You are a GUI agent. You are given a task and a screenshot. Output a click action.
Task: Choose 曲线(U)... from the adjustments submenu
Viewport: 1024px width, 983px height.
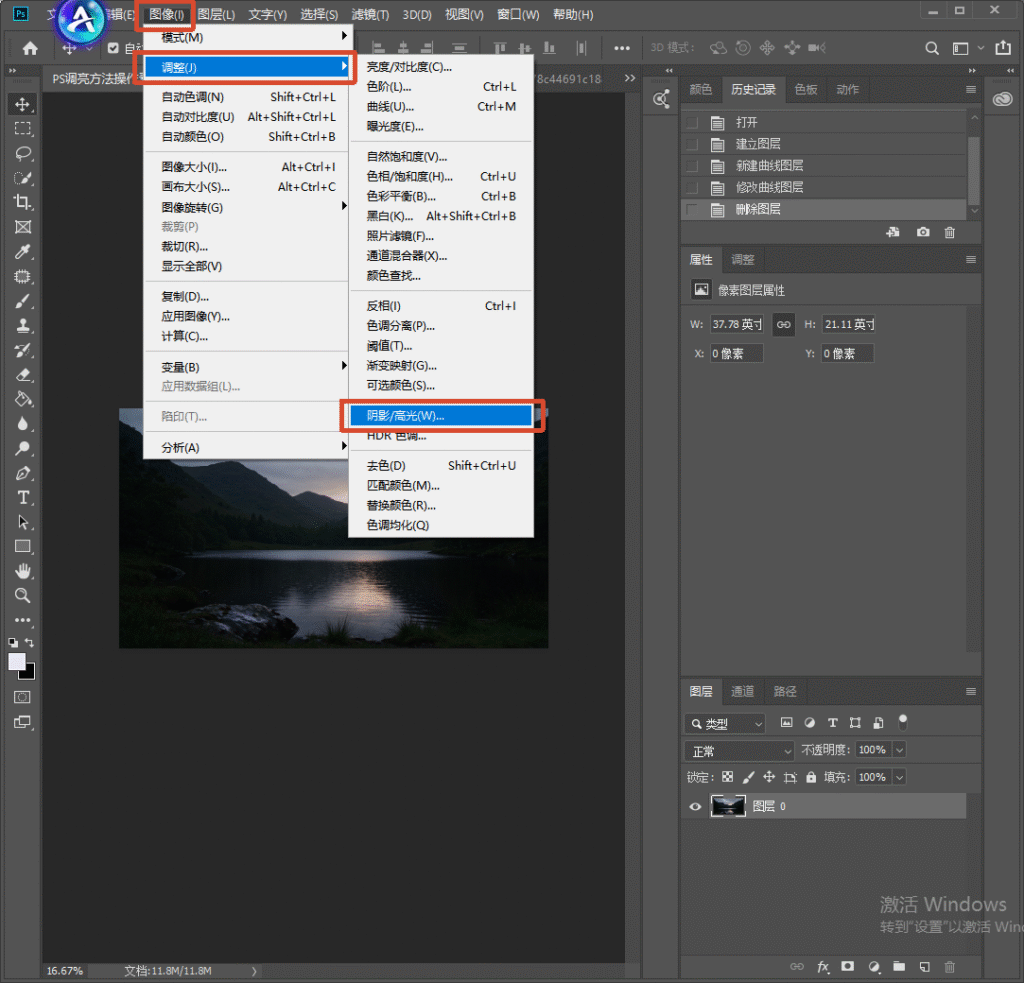pyautogui.click(x=441, y=106)
